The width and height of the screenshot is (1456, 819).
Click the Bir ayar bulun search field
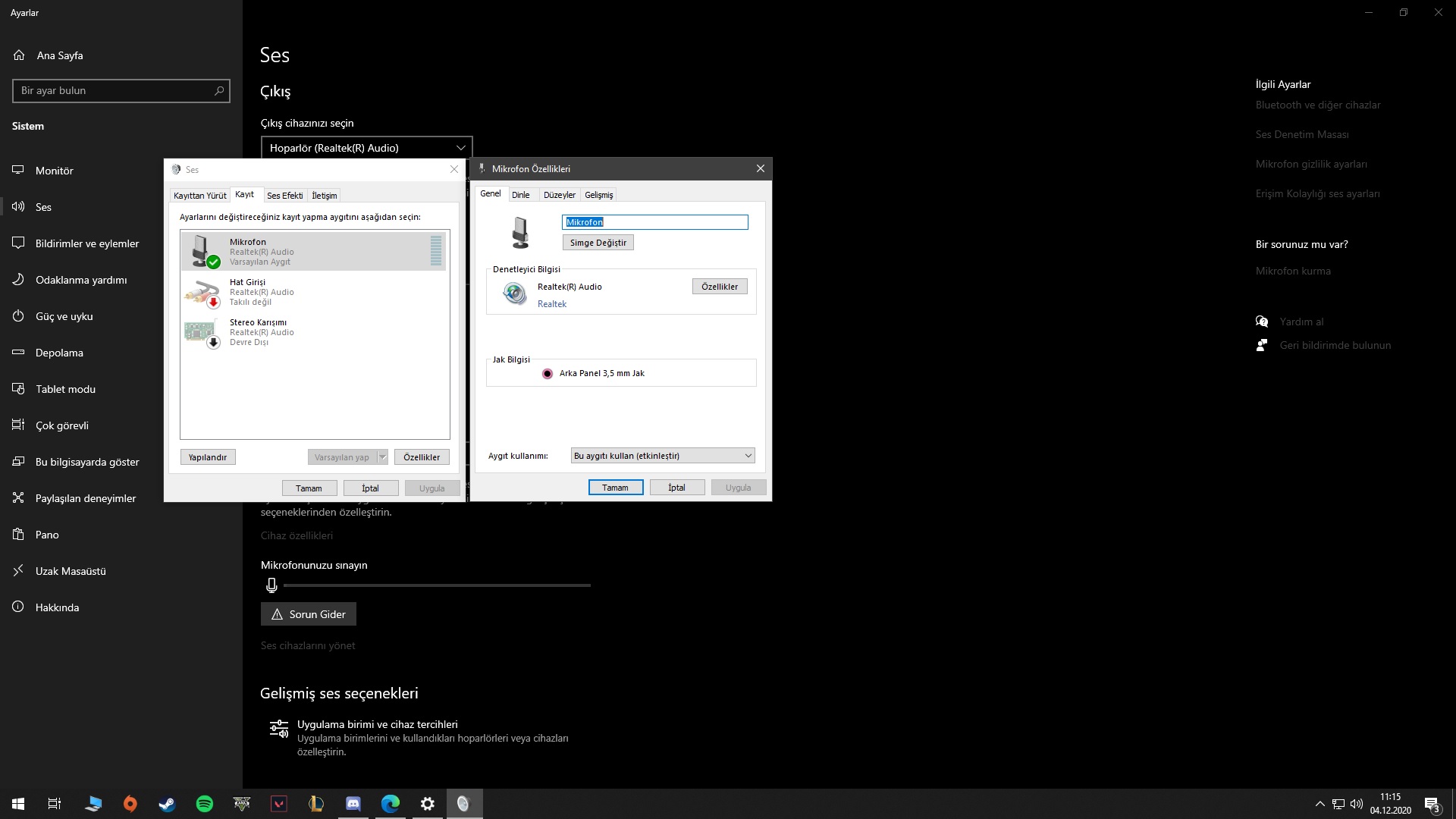pos(114,91)
